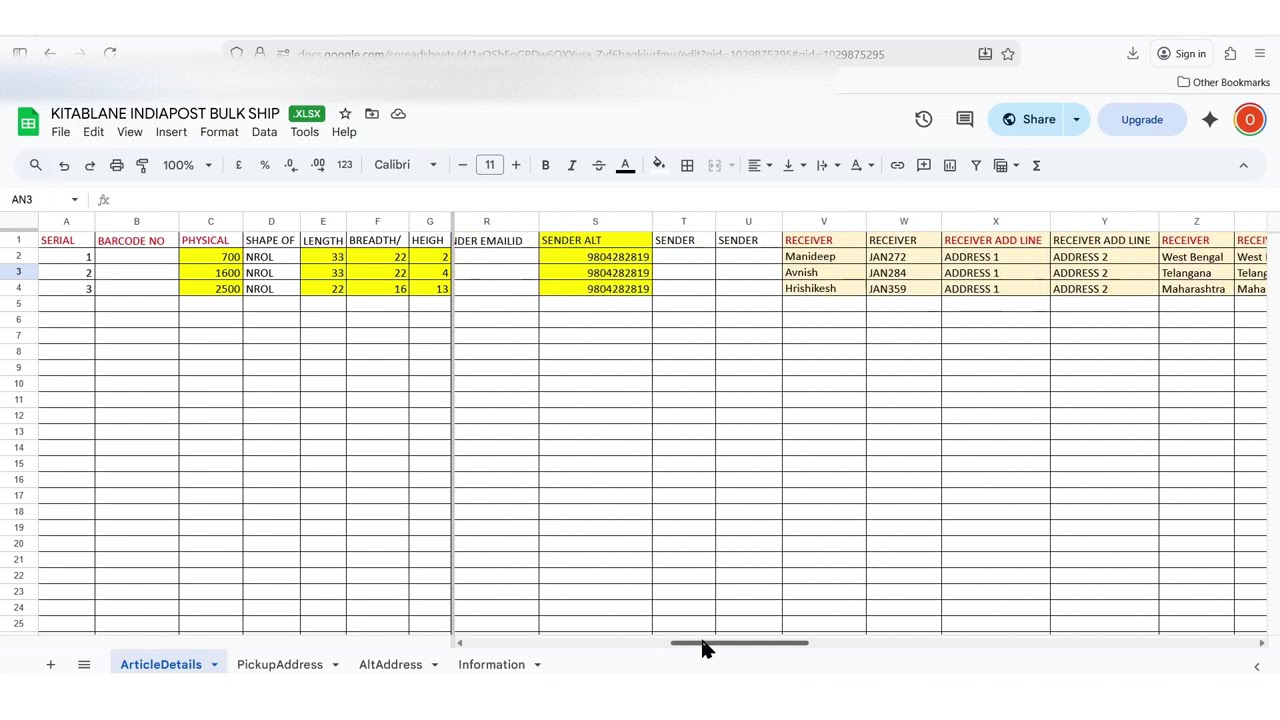Screen dimensions: 1280x720
Task: Redo the last action
Action: [90, 165]
